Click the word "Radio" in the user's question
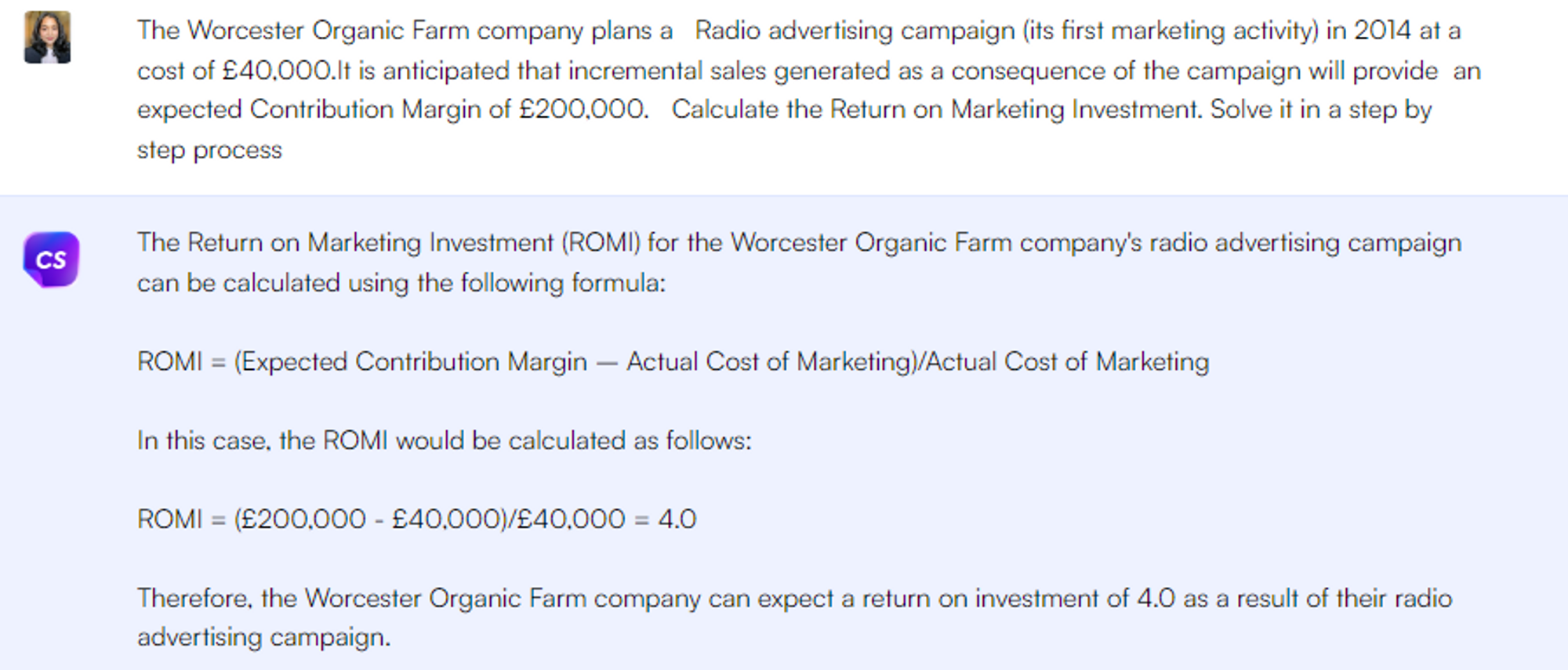 pos(727,31)
